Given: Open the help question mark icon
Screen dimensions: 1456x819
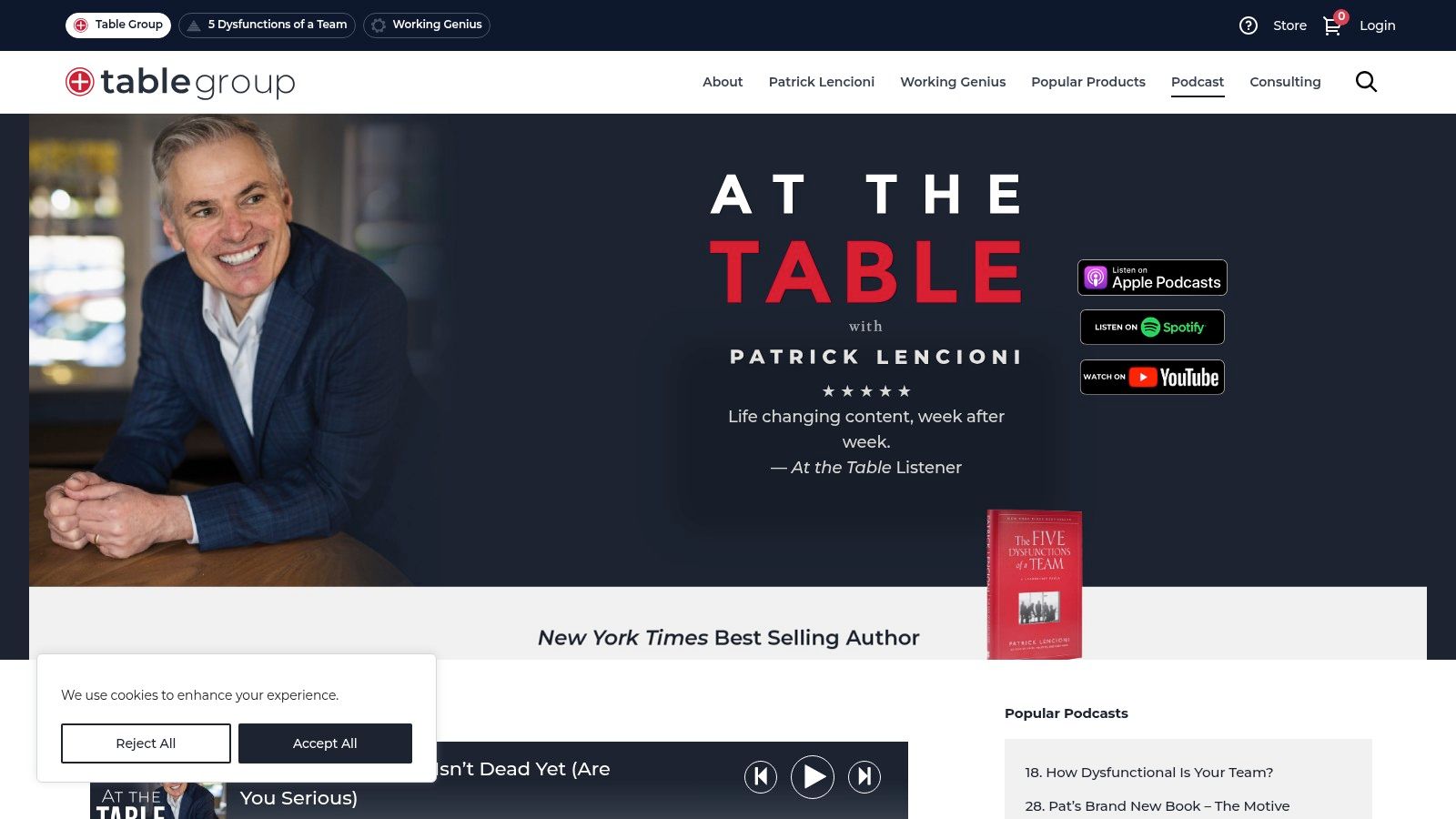Looking at the screenshot, I should point(1249,25).
